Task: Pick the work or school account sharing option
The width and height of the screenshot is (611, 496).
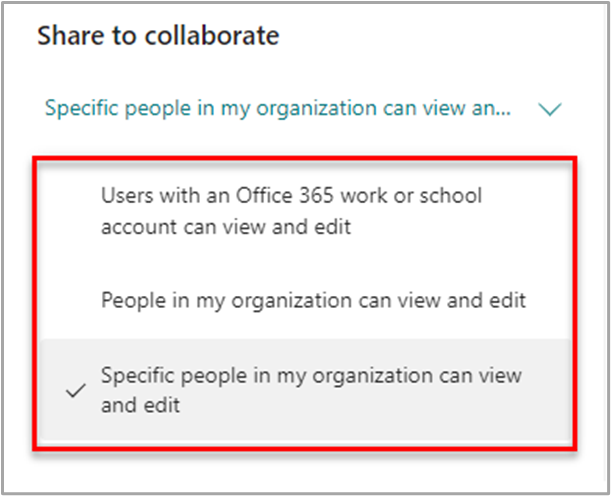Action: pyautogui.click(x=290, y=211)
